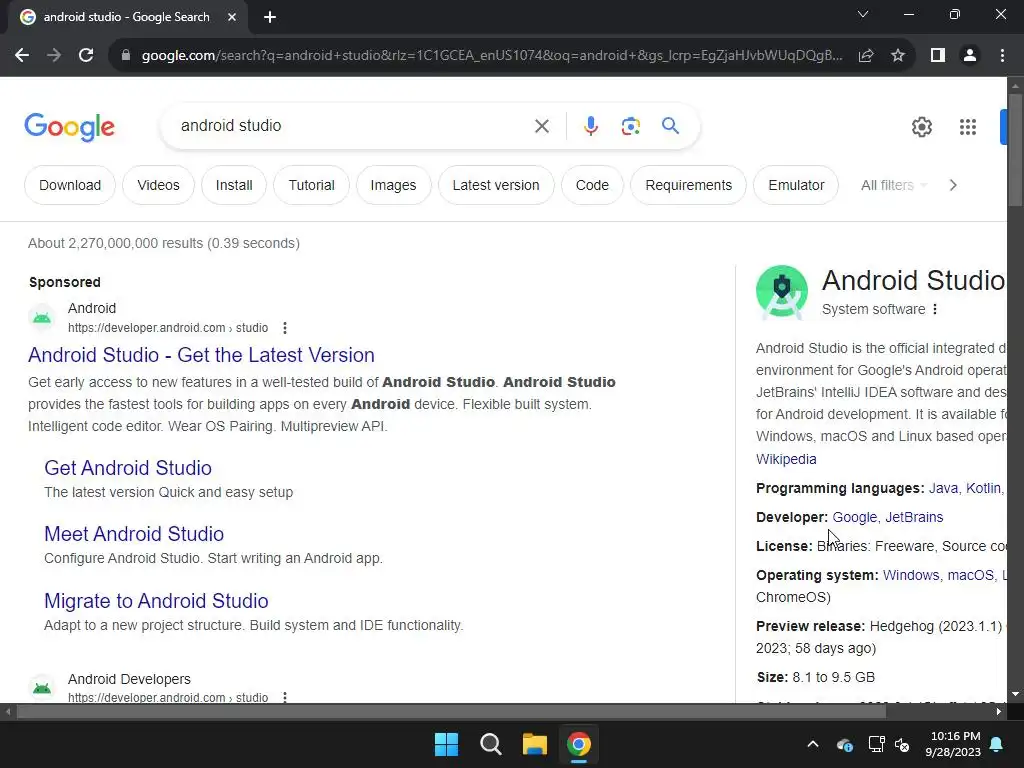Start voice search with the microphone
Viewport: 1024px width, 768px height.
[590, 126]
